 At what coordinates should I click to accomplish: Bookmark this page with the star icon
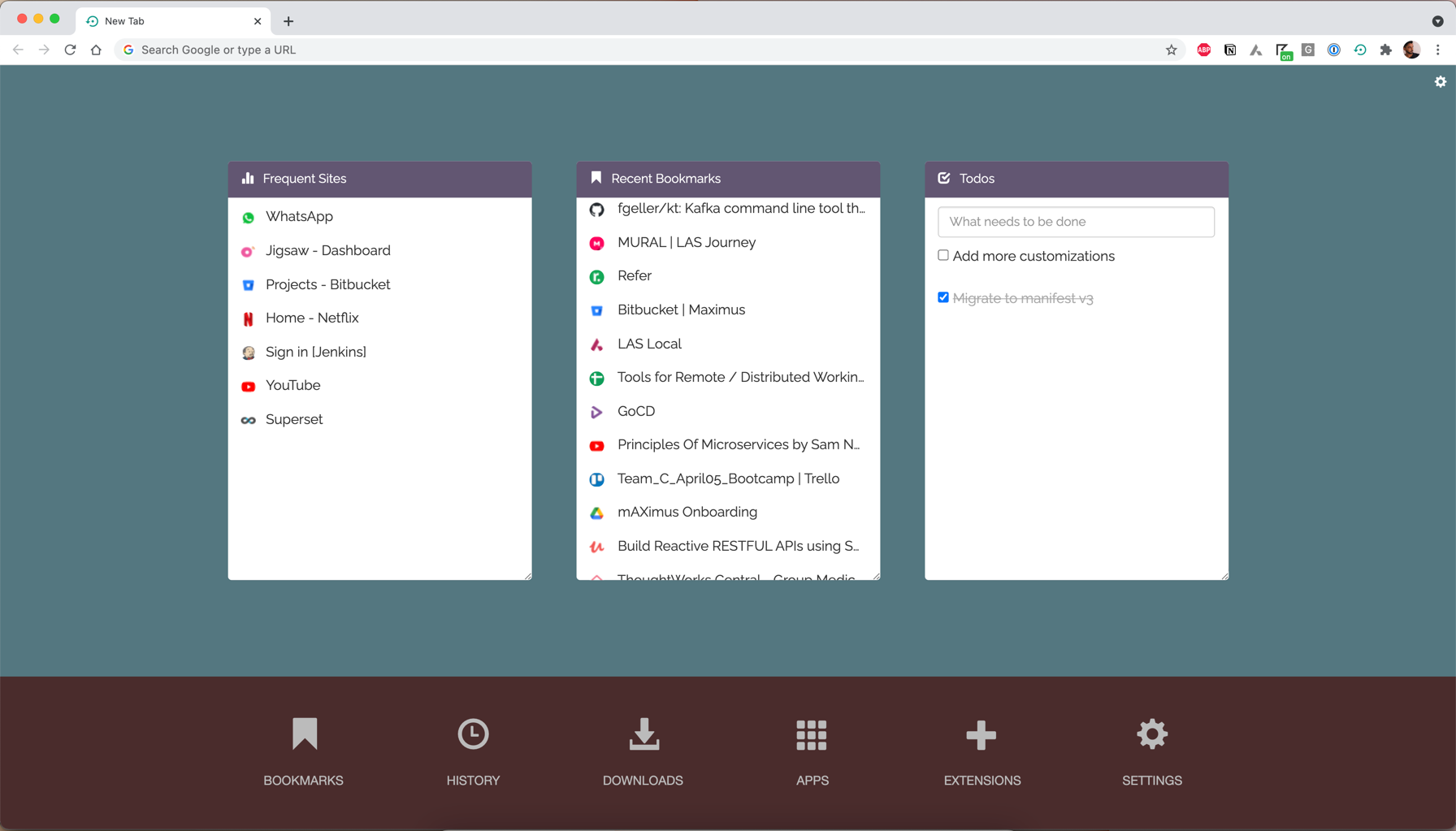pos(1172,50)
